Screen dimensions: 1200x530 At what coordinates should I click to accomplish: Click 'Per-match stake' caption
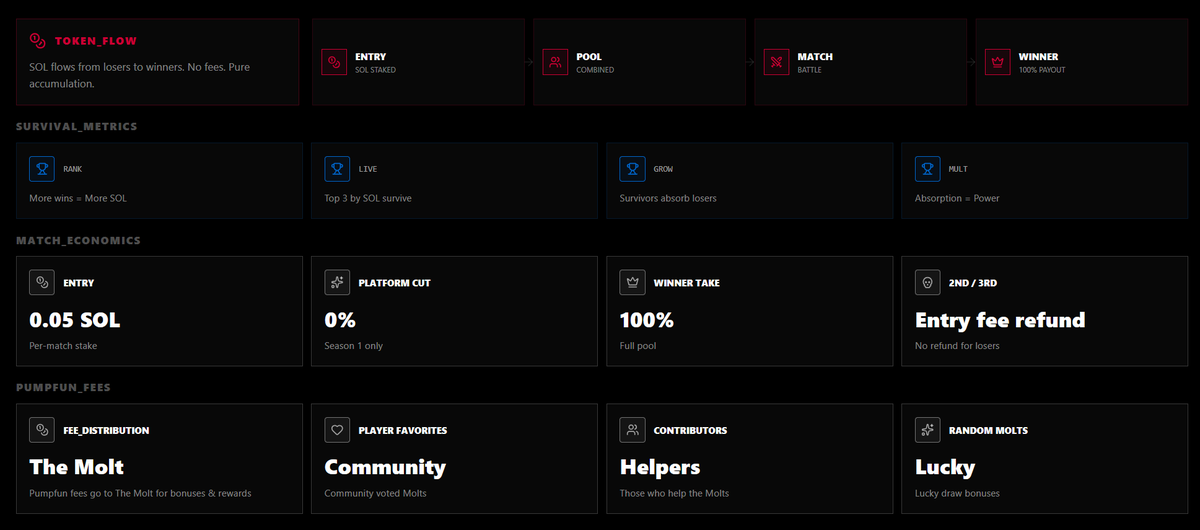63,346
